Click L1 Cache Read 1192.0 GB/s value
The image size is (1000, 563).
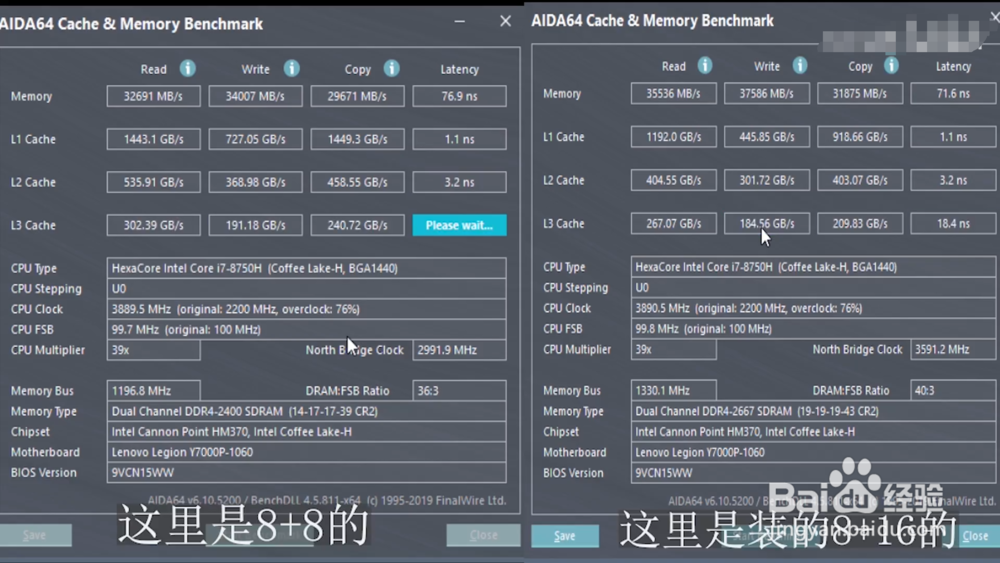click(x=673, y=136)
